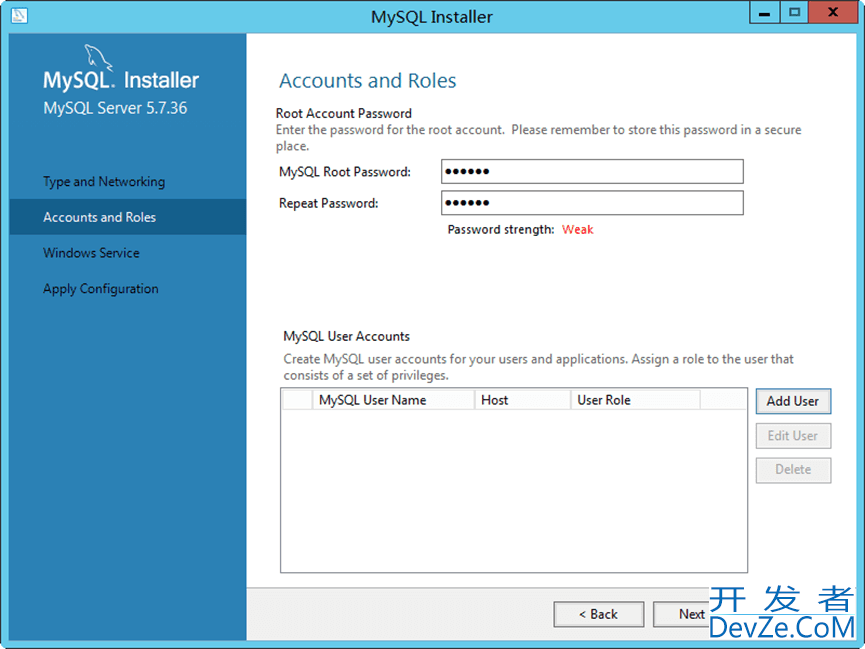Maximize the MySQL Installer window
Viewport: 865px width, 649px height.
(794, 13)
